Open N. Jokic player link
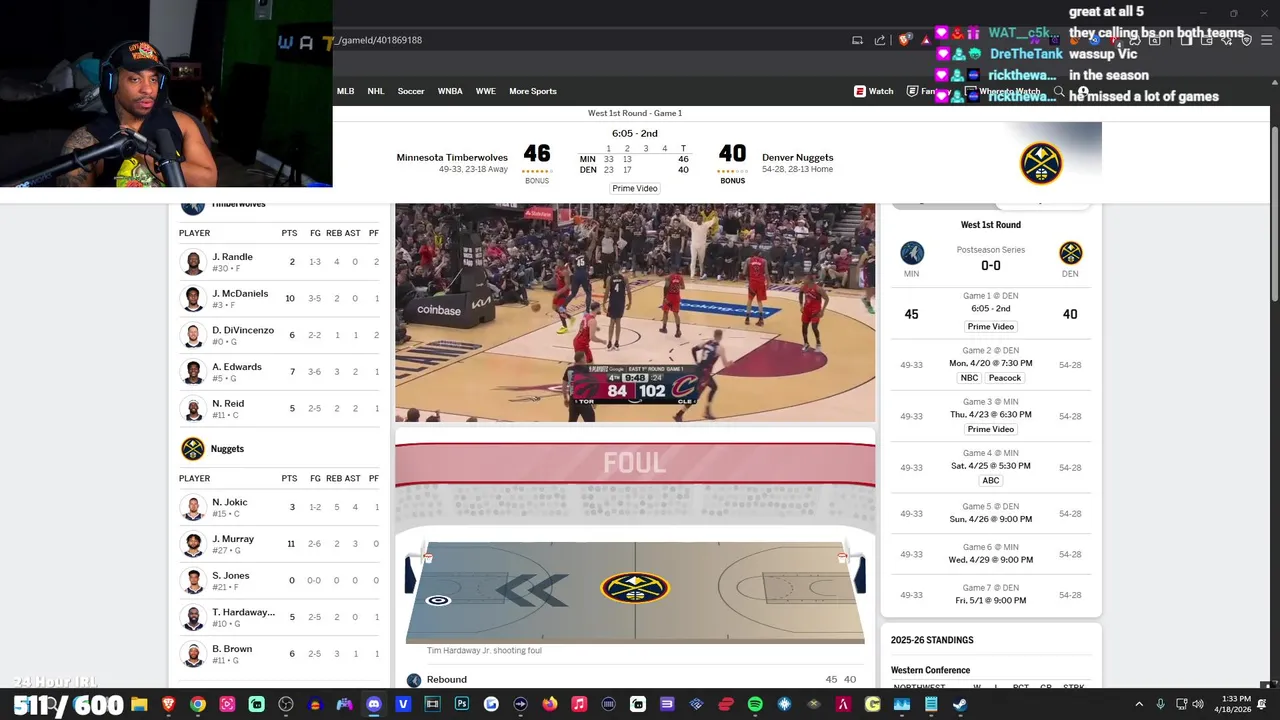The width and height of the screenshot is (1280, 720). click(230, 502)
